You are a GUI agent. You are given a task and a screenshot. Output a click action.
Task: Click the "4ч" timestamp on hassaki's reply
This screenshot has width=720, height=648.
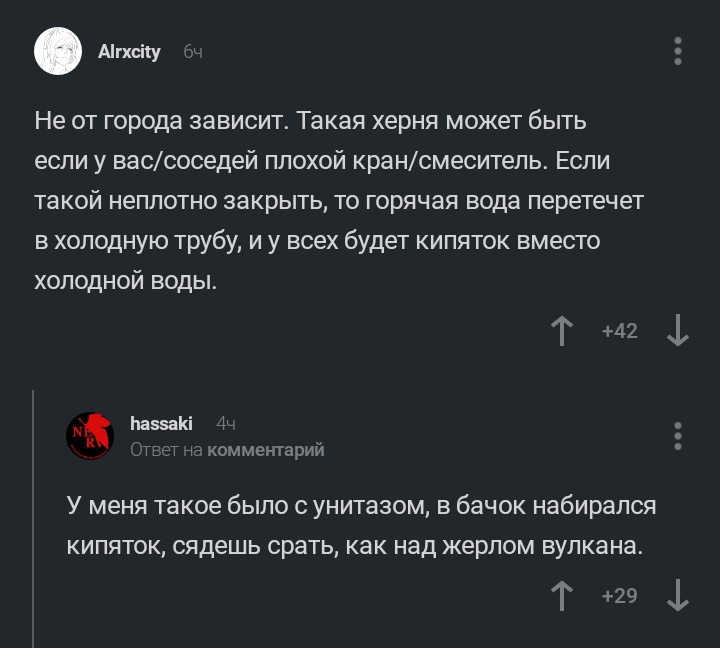coord(225,424)
